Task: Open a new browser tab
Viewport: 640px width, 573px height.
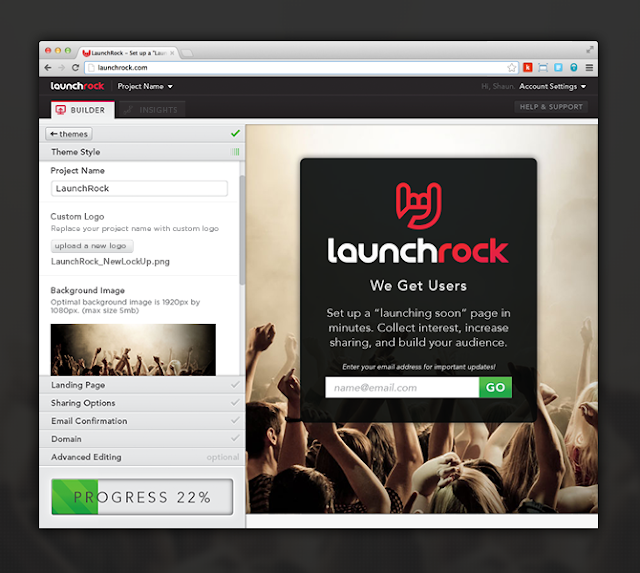Action: click(187, 53)
